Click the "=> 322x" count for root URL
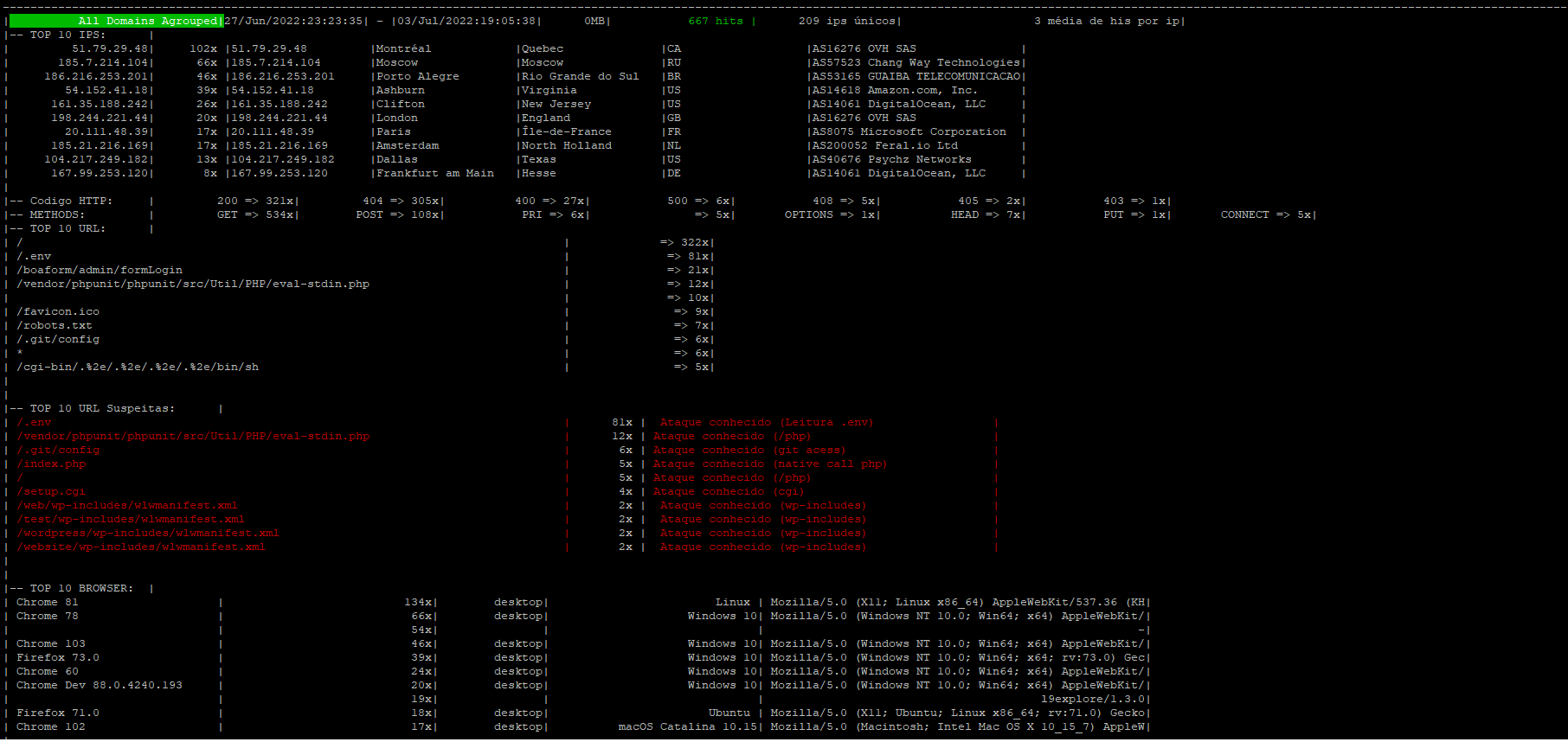This screenshot has width=1568, height=742. pyautogui.click(x=684, y=242)
